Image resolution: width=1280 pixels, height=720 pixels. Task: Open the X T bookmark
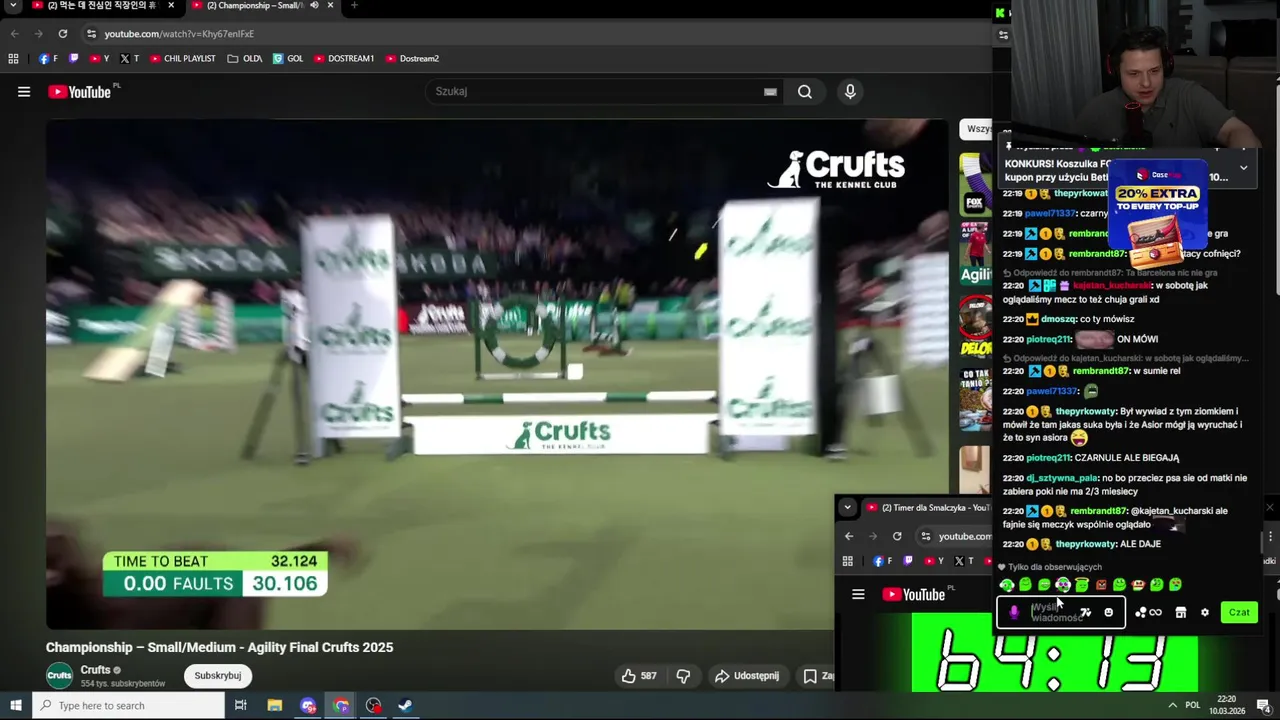pos(130,59)
